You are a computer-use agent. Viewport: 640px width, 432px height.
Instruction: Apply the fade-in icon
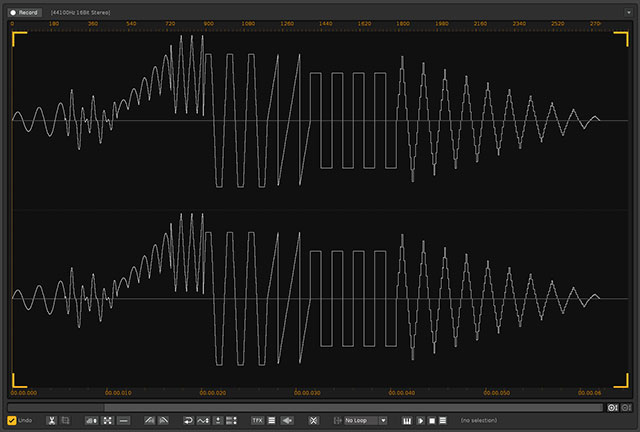tap(149, 420)
